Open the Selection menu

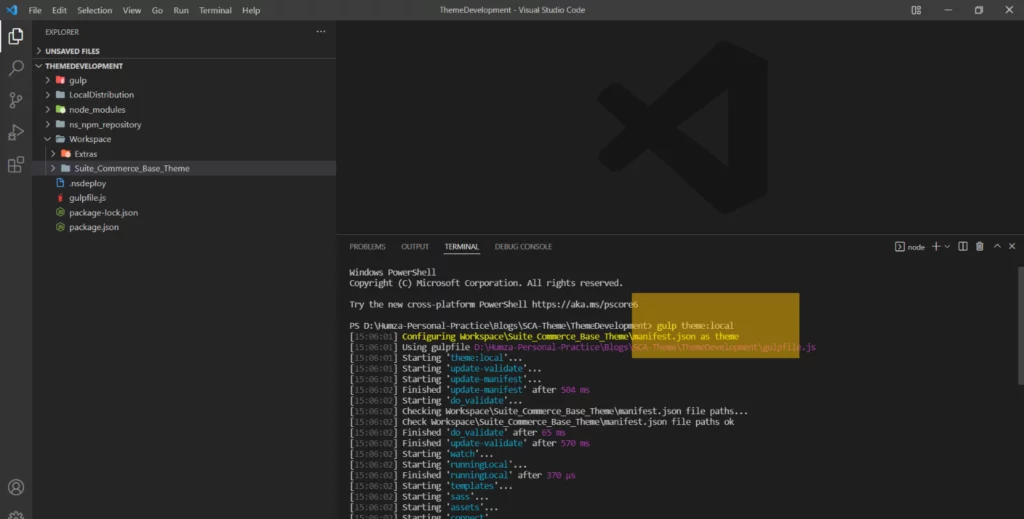click(95, 10)
